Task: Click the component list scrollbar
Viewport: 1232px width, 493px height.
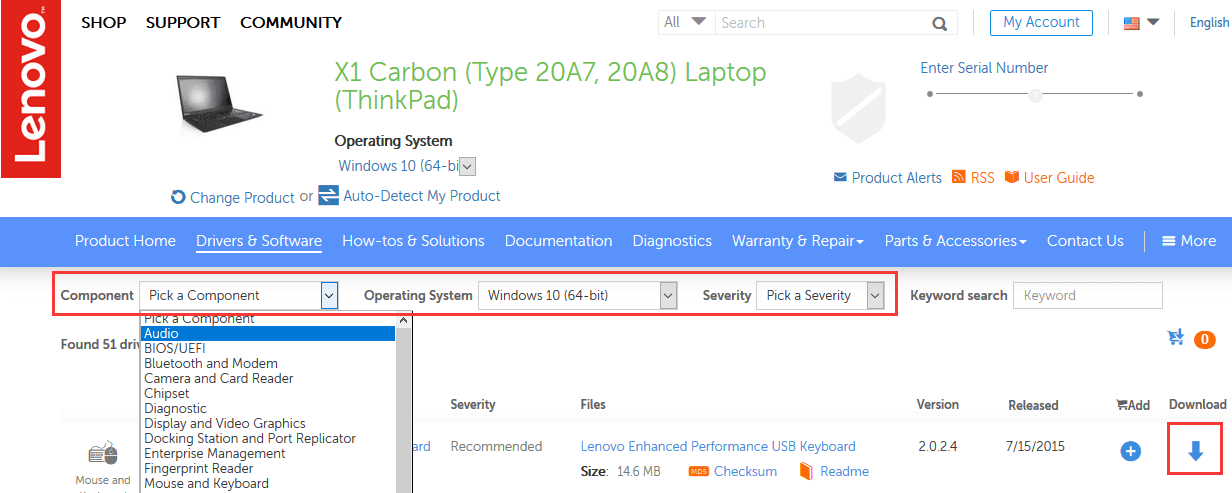Action: [x=405, y=402]
